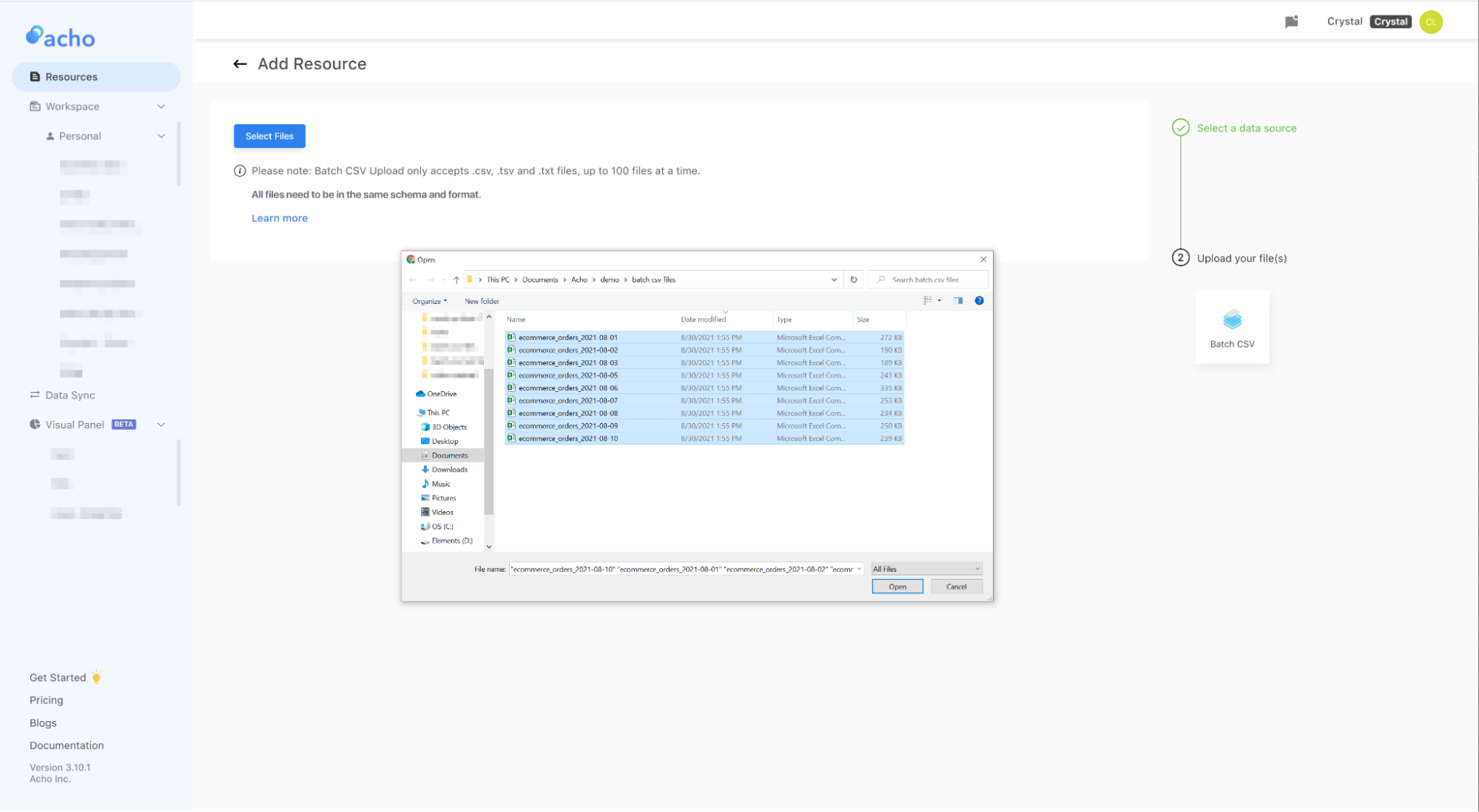Click the Acho logo in sidebar
Image resolution: width=1479 pixels, height=812 pixels.
tap(60, 36)
